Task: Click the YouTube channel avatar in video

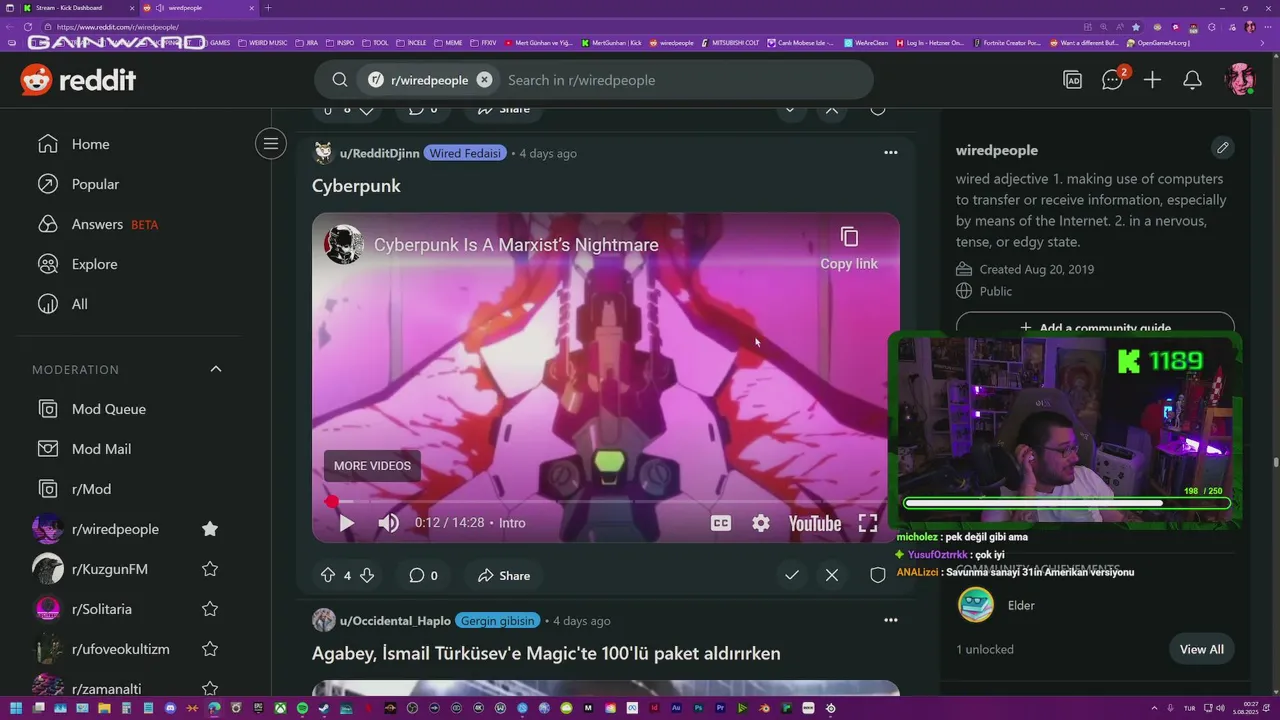Action: (343, 245)
